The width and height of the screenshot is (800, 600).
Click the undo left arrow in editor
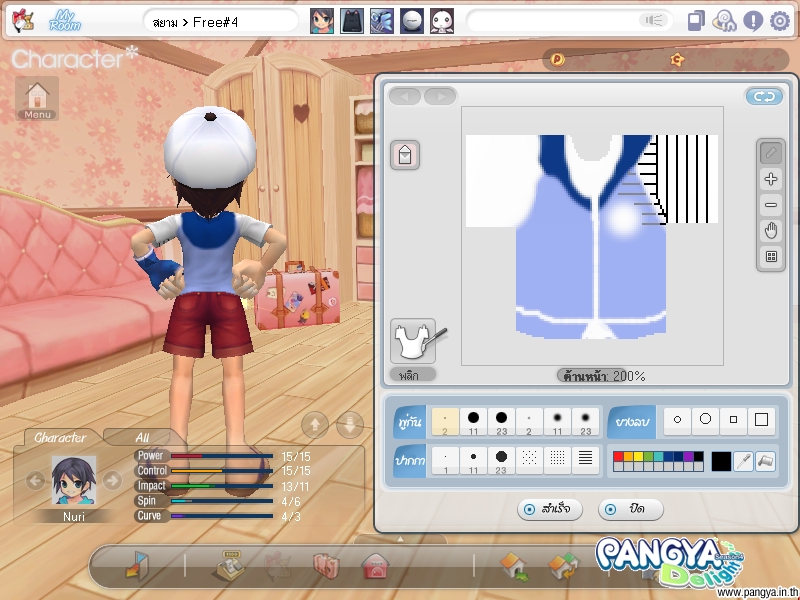point(405,96)
